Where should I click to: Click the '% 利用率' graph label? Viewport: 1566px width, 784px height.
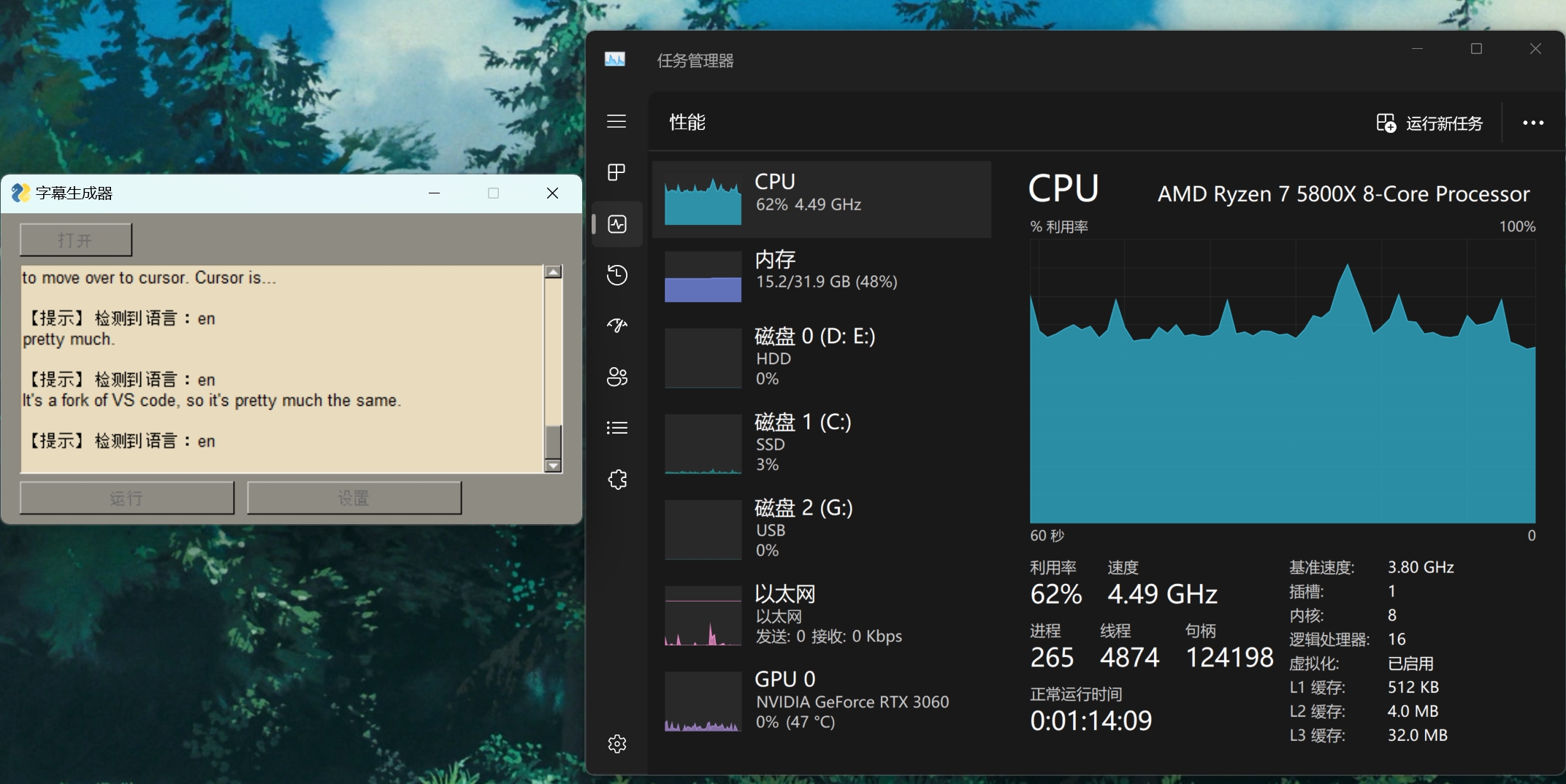pyautogui.click(x=1059, y=227)
